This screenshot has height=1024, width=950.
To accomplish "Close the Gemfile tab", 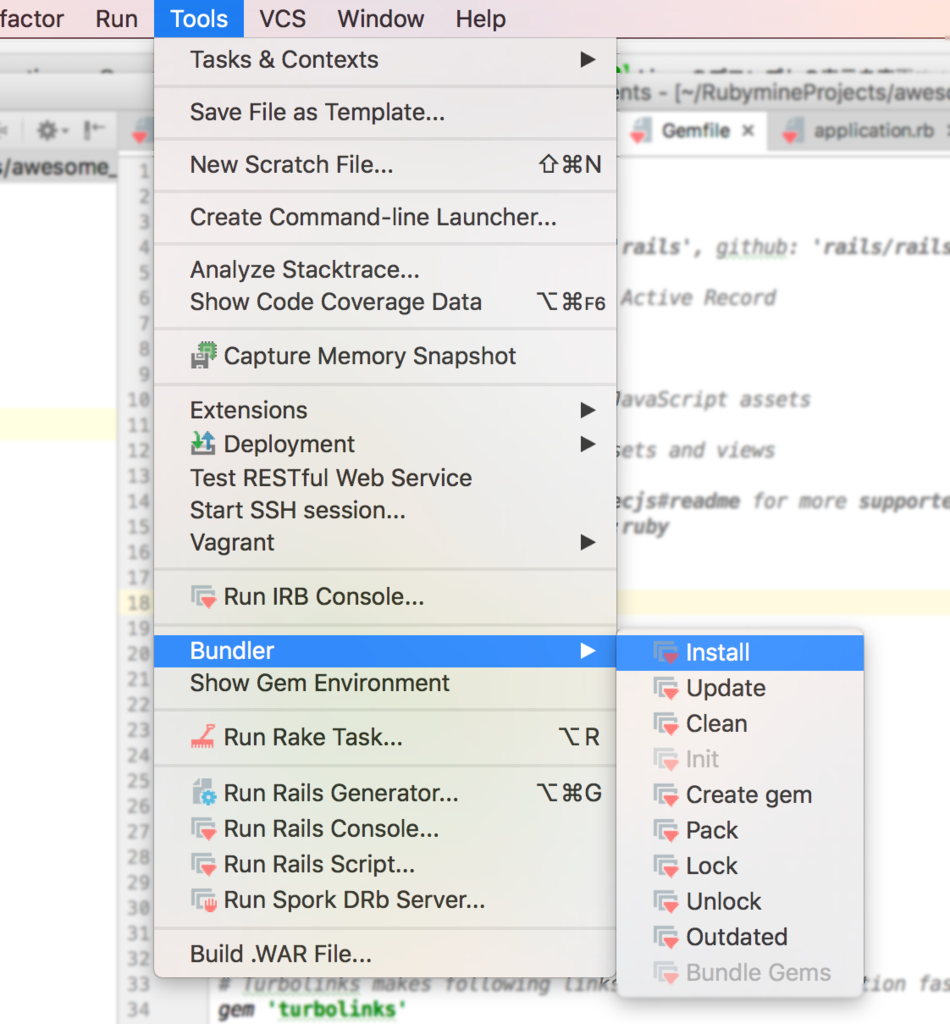I will pyautogui.click(x=748, y=130).
